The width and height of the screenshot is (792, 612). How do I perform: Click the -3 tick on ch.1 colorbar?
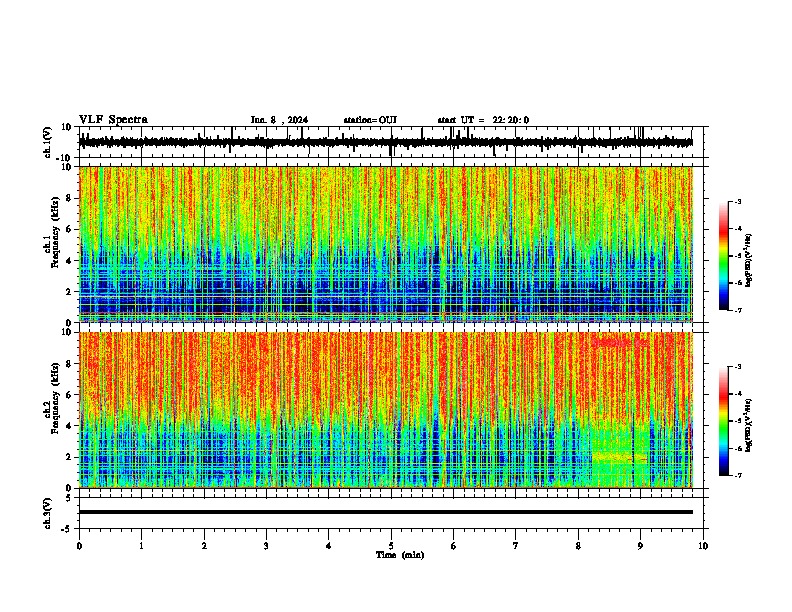(x=737, y=201)
